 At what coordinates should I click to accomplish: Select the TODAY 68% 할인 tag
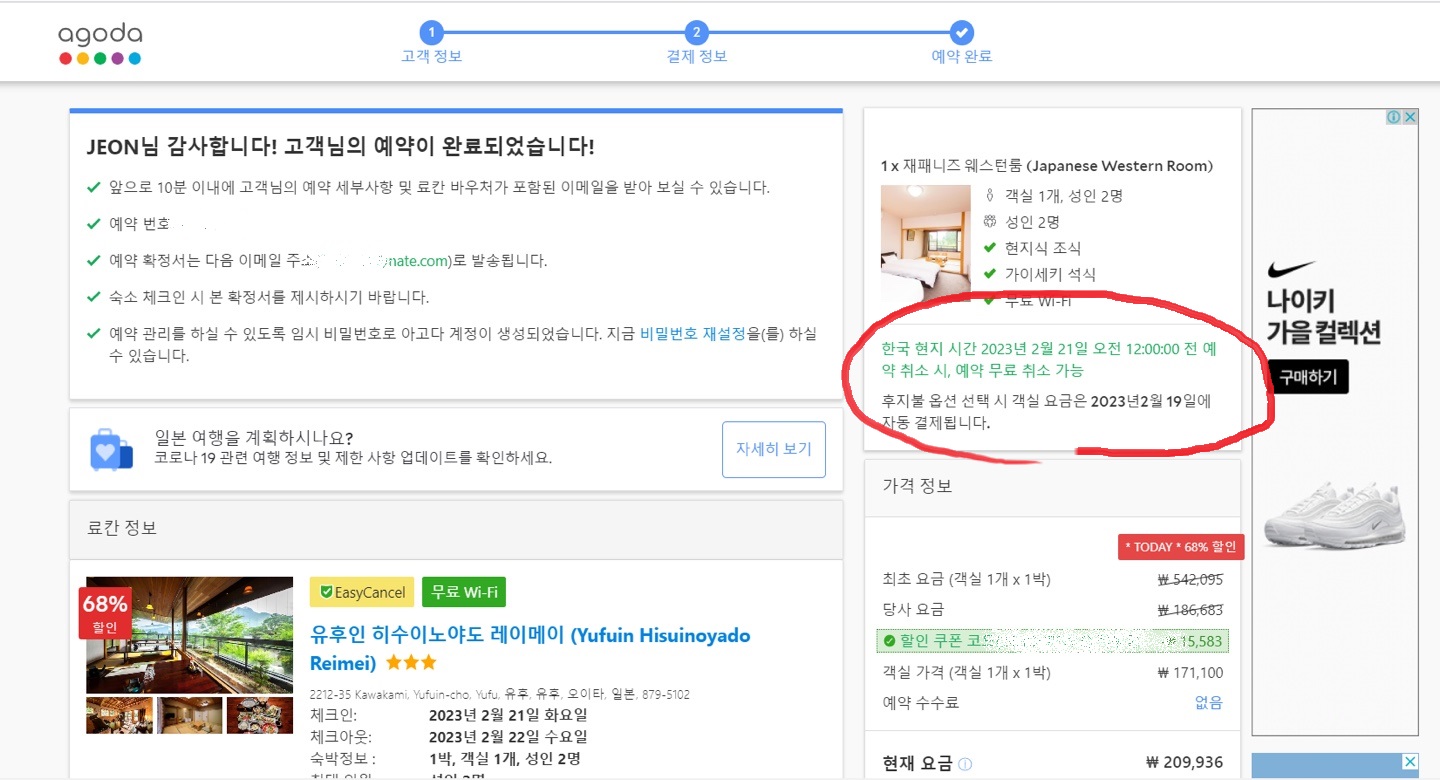point(1180,547)
